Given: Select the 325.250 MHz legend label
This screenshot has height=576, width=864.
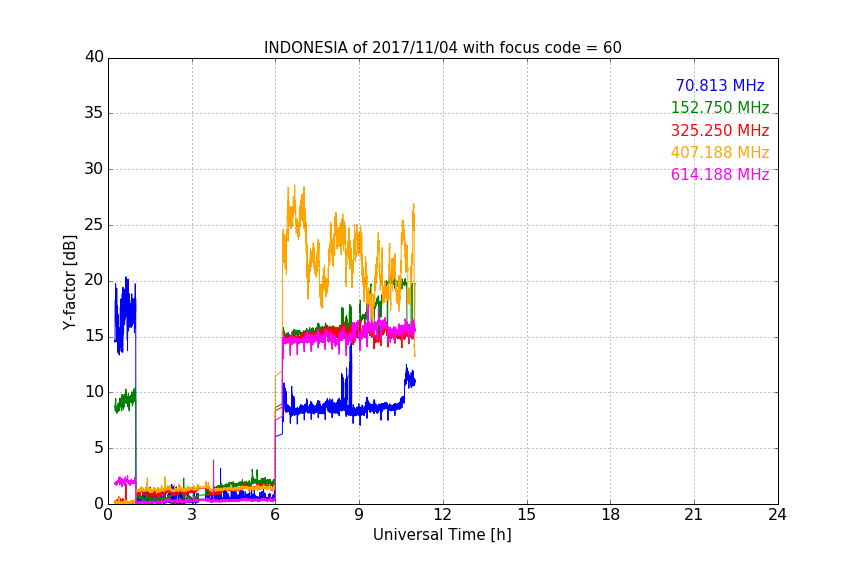Looking at the screenshot, I should (720, 130).
